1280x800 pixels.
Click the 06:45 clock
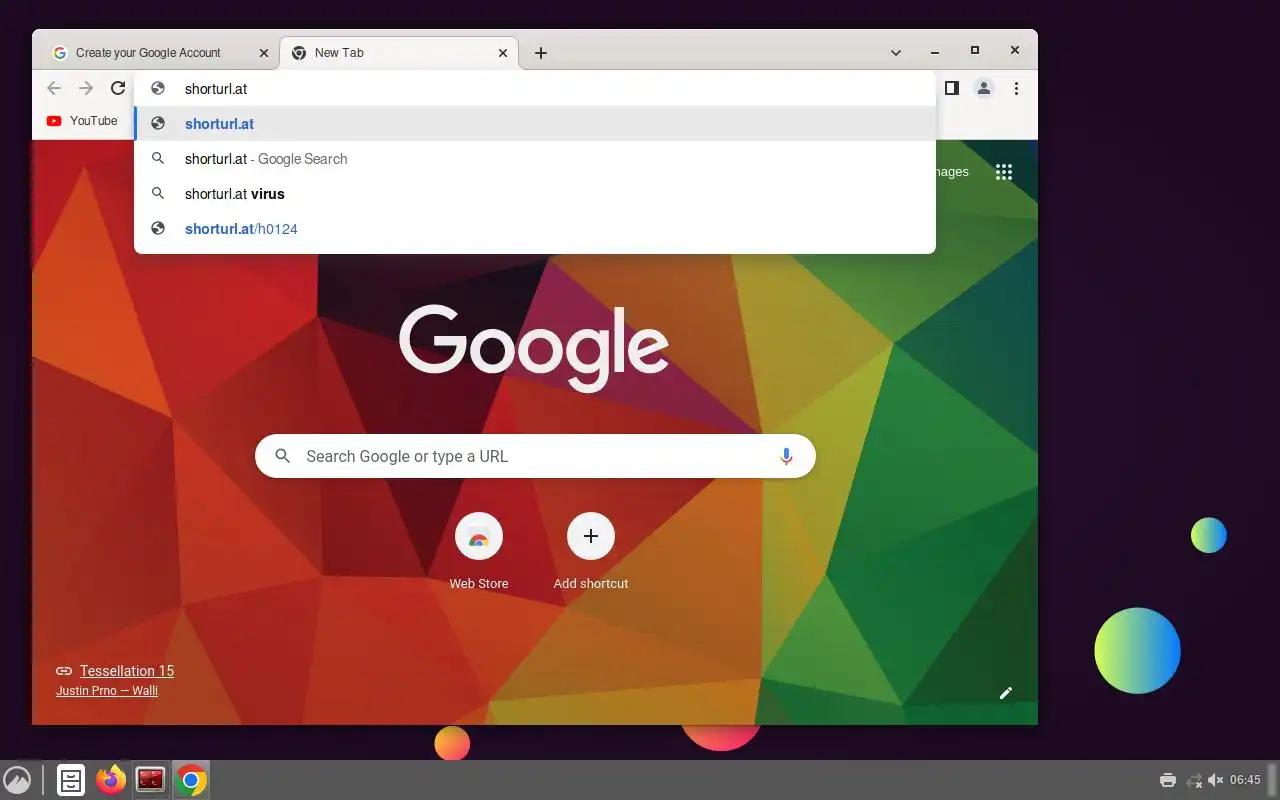[1246, 780]
